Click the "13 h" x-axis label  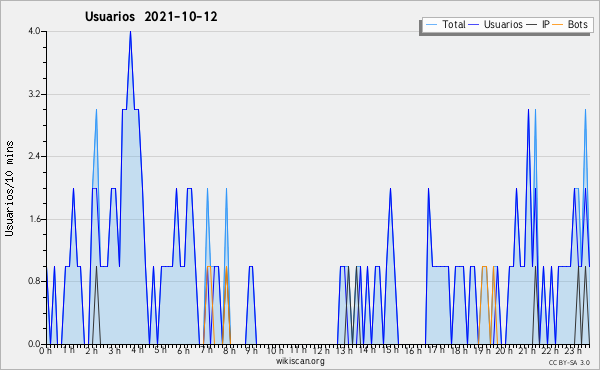click(x=344, y=350)
